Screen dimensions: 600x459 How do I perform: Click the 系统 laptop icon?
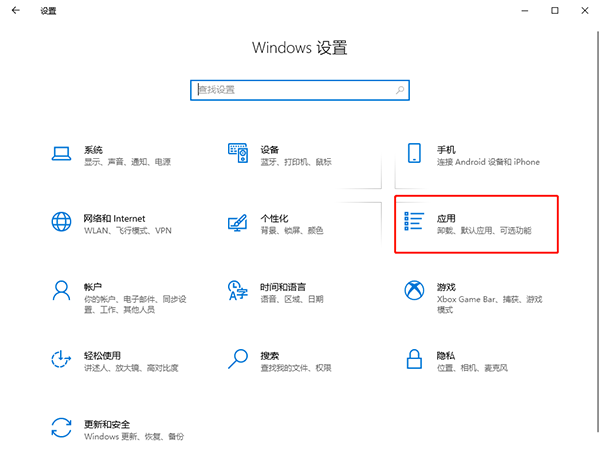tap(61, 154)
